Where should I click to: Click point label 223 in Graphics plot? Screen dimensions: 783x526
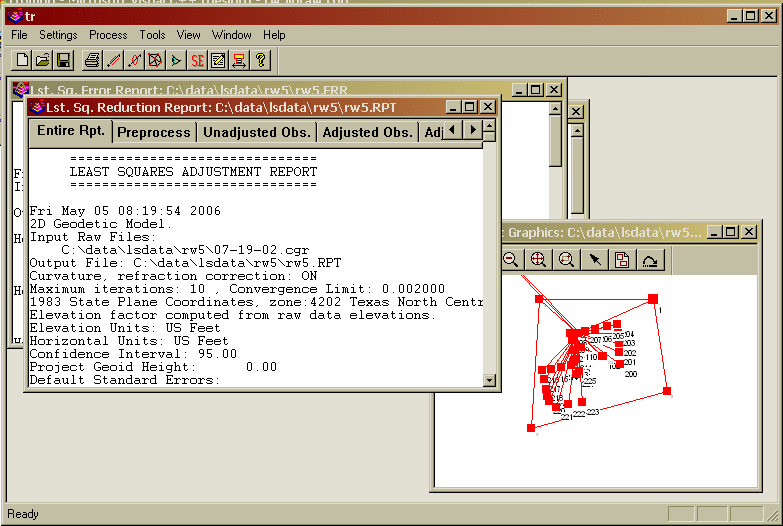(x=593, y=412)
